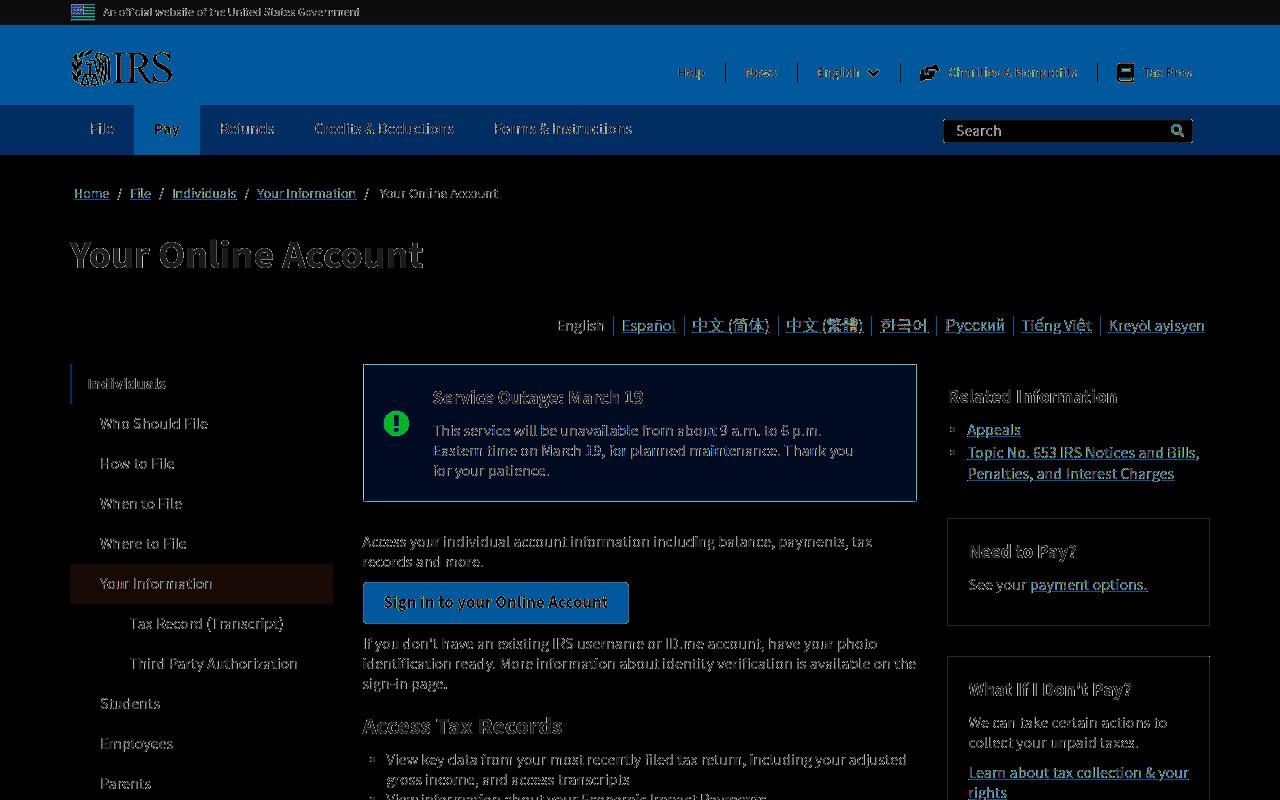Click the US flag icon
Image resolution: width=1280 pixels, height=800 pixels.
tap(83, 12)
